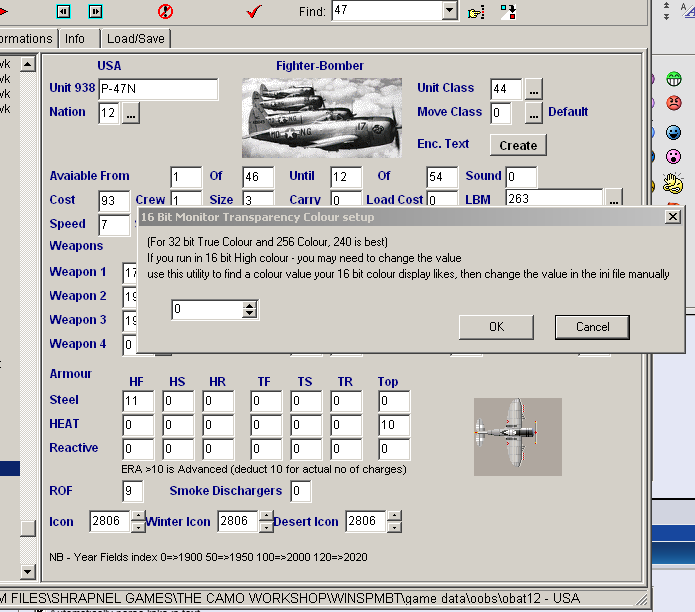Click the Create button for Enc. Text
Image resolution: width=695 pixels, height=612 pixels.
click(518, 145)
